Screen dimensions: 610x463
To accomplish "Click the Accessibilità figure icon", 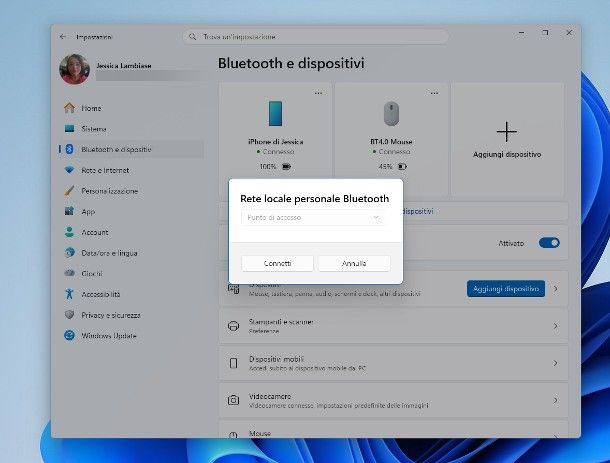I will (x=70, y=294).
